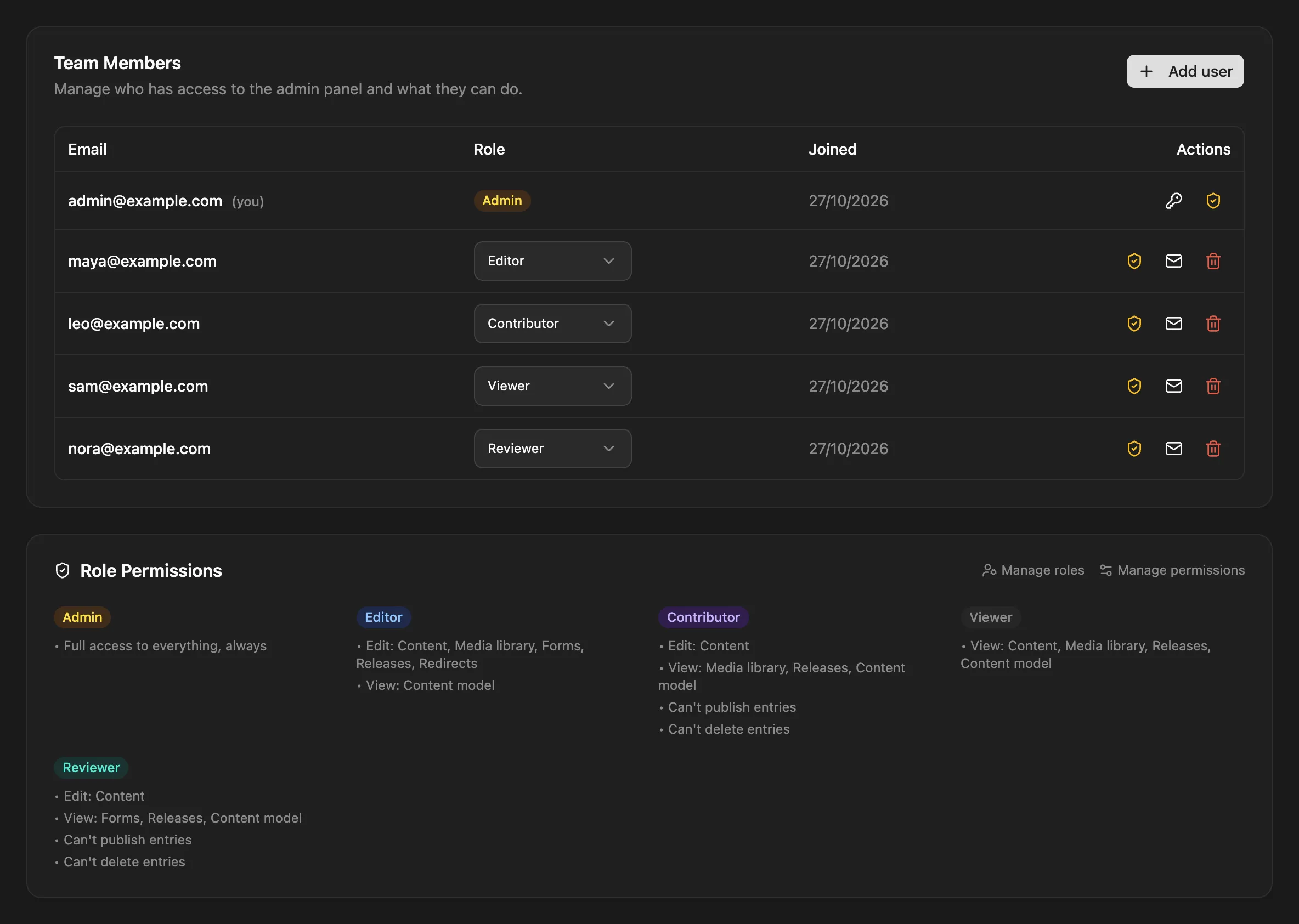This screenshot has height=924, width=1299.
Task: Click the Add user button
Action: click(x=1184, y=71)
